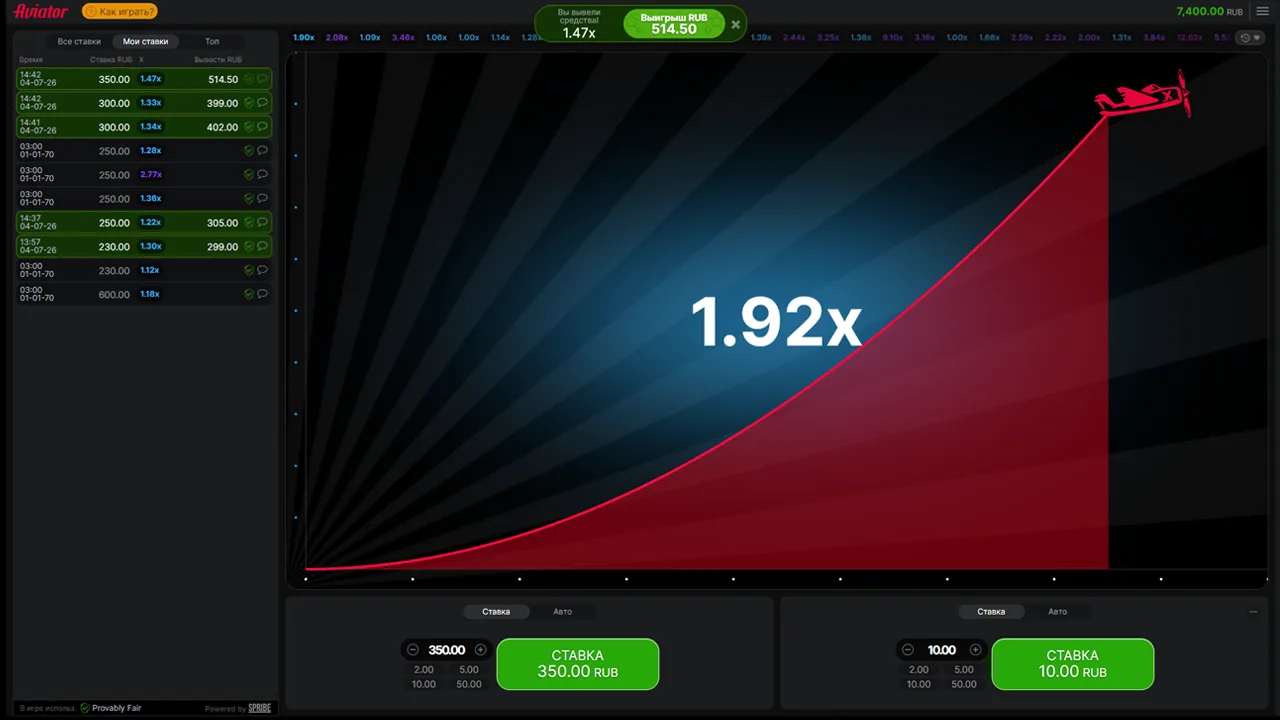The width and height of the screenshot is (1280, 720).
Task: Open the hamburger menu next to the balance
Action: click(1262, 11)
